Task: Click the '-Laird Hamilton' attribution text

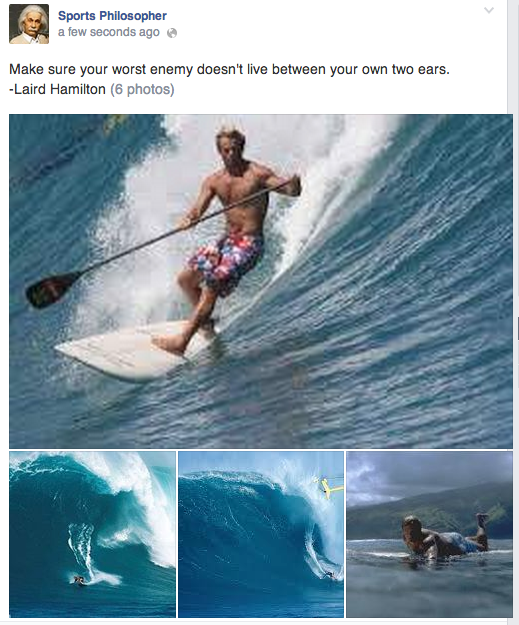Action: 57,89
